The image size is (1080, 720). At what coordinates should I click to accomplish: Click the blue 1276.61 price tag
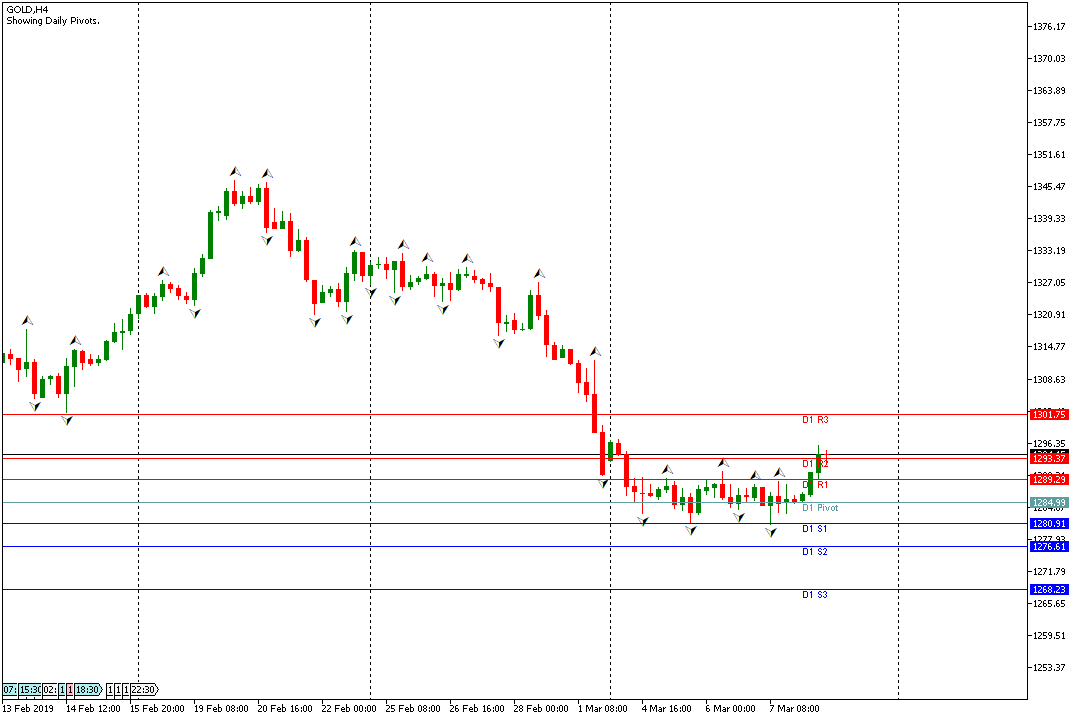(x=1049, y=546)
